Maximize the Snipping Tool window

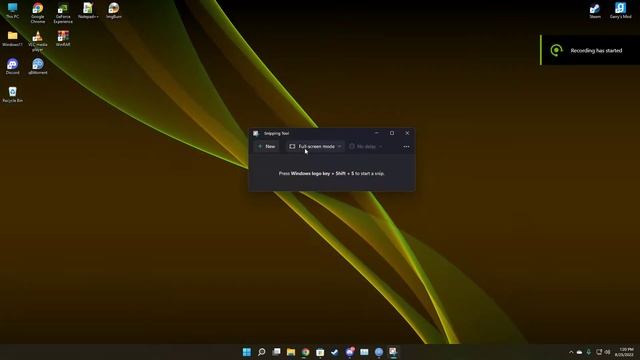click(x=392, y=133)
